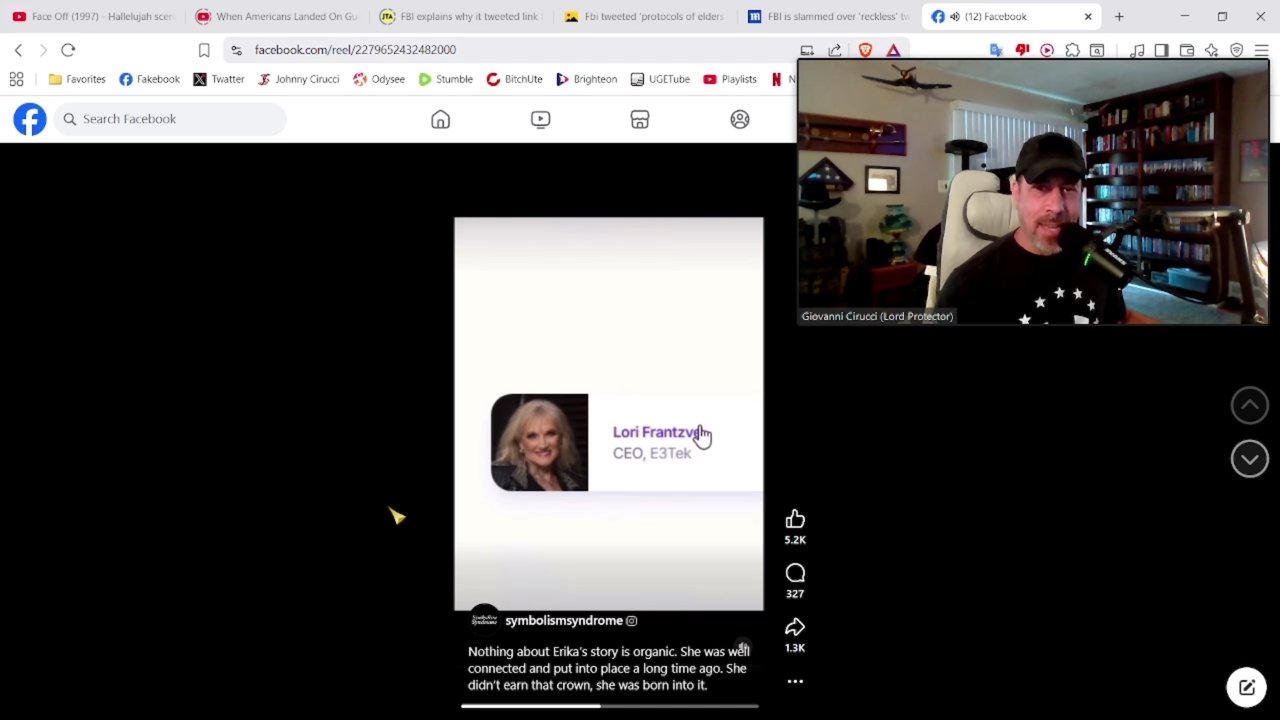Like the reel with thumbs-up icon
1280x720 pixels.
pyautogui.click(x=795, y=519)
